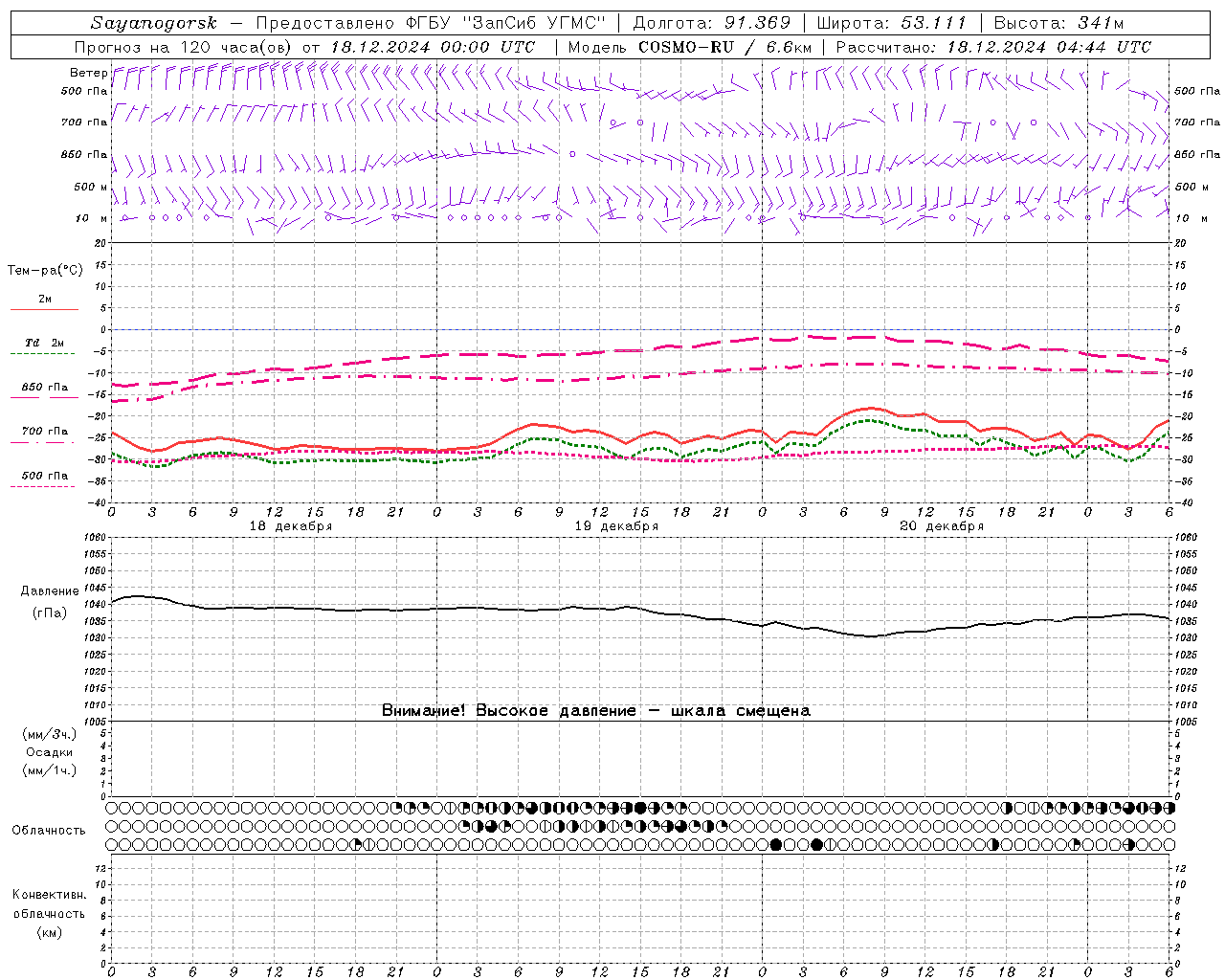Click the 'Облачность' cloud cover label
Image resolution: width=1225 pixels, height=980 pixels.
point(49,830)
